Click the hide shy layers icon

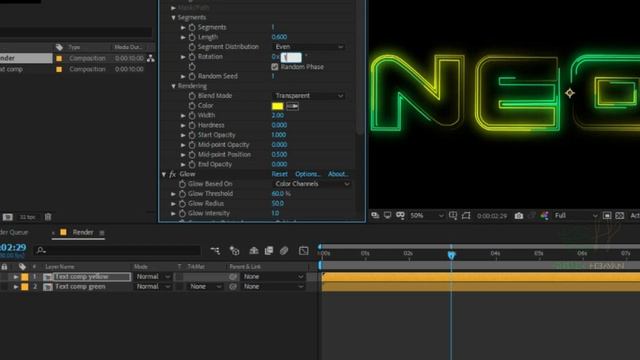click(x=253, y=251)
